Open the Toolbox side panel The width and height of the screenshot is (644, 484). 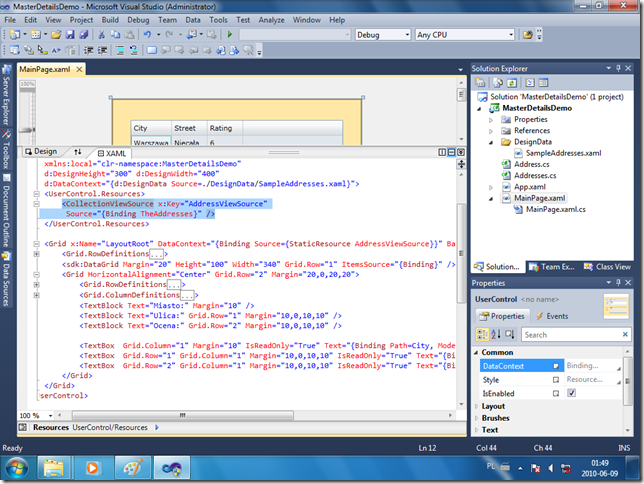tap(6, 150)
